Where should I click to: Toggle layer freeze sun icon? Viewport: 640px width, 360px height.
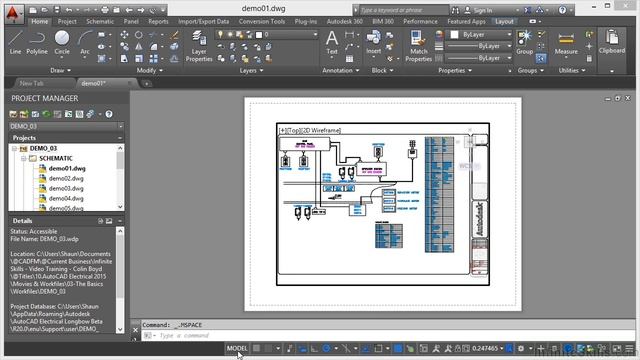(230, 35)
